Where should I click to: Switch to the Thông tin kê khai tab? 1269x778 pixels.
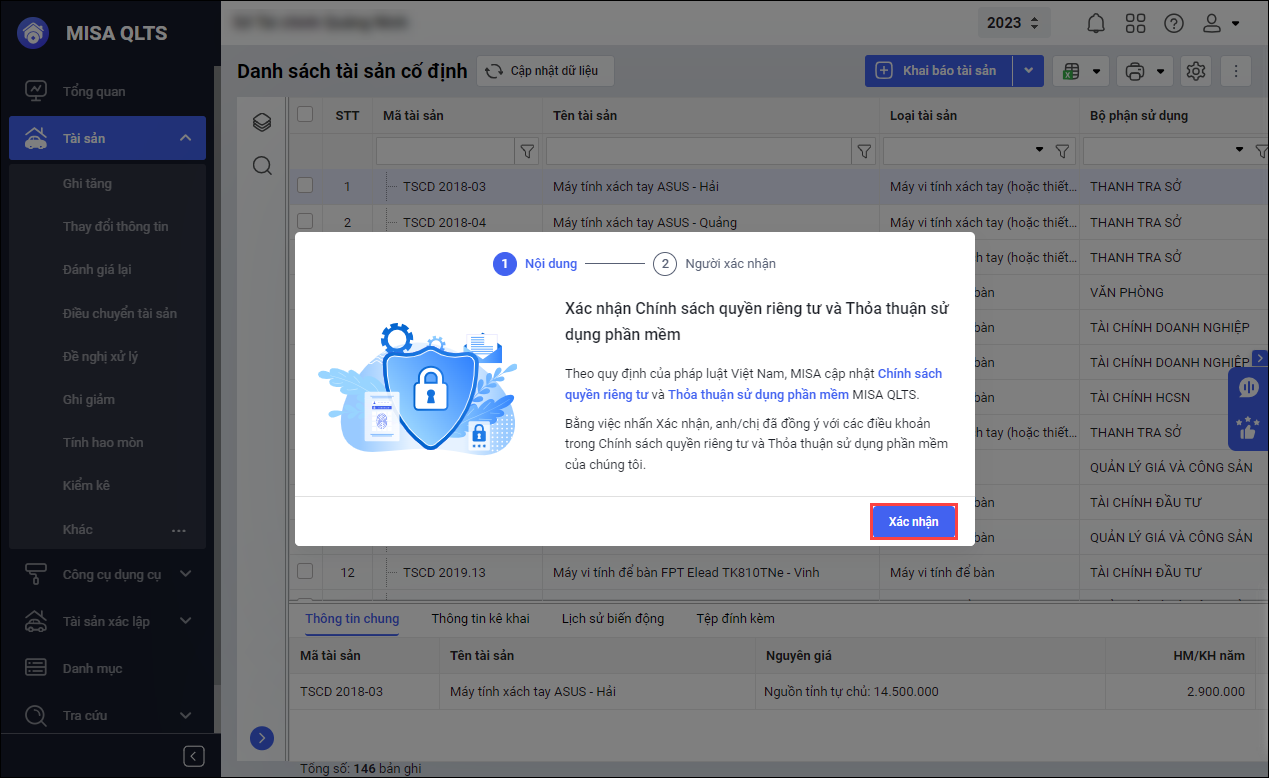click(x=480, y=619)
